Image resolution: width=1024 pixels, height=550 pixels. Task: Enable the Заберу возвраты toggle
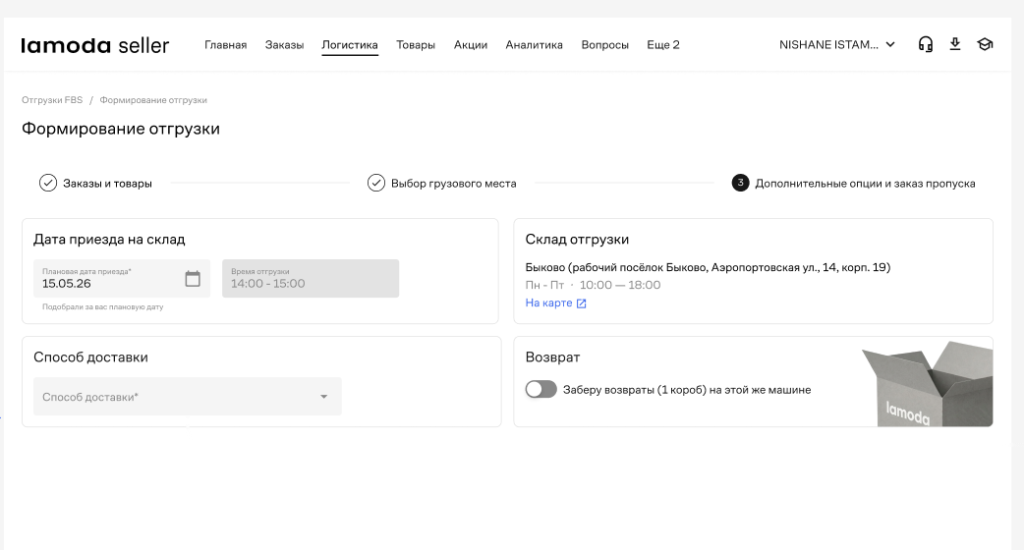pos(541,389)
